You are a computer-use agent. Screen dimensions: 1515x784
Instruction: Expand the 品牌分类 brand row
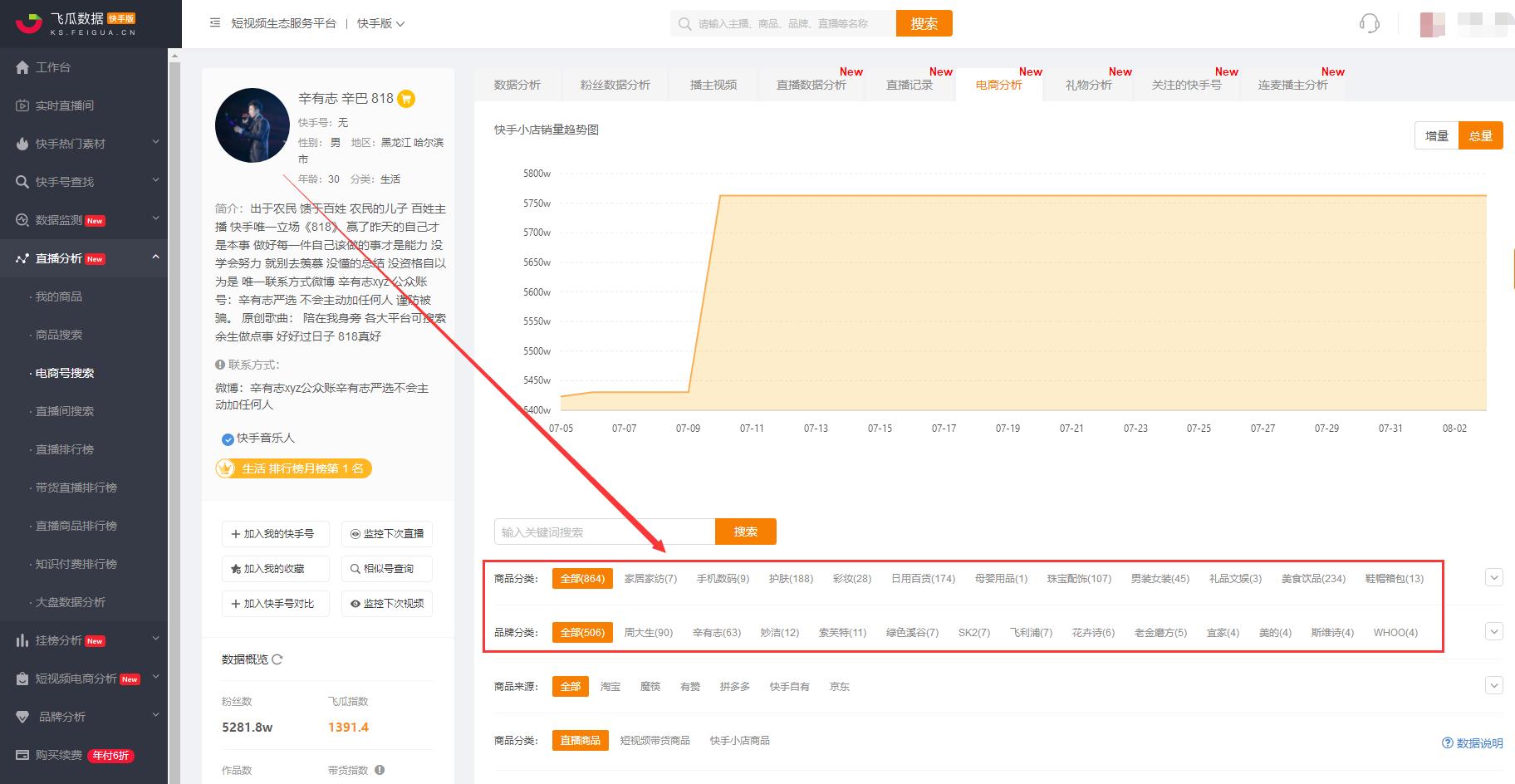[x=1493, y=632]
